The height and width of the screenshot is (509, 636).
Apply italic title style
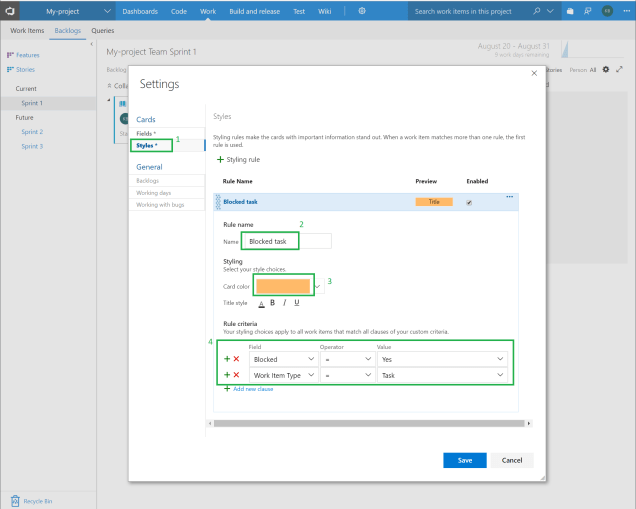click(x=284, y=302)
